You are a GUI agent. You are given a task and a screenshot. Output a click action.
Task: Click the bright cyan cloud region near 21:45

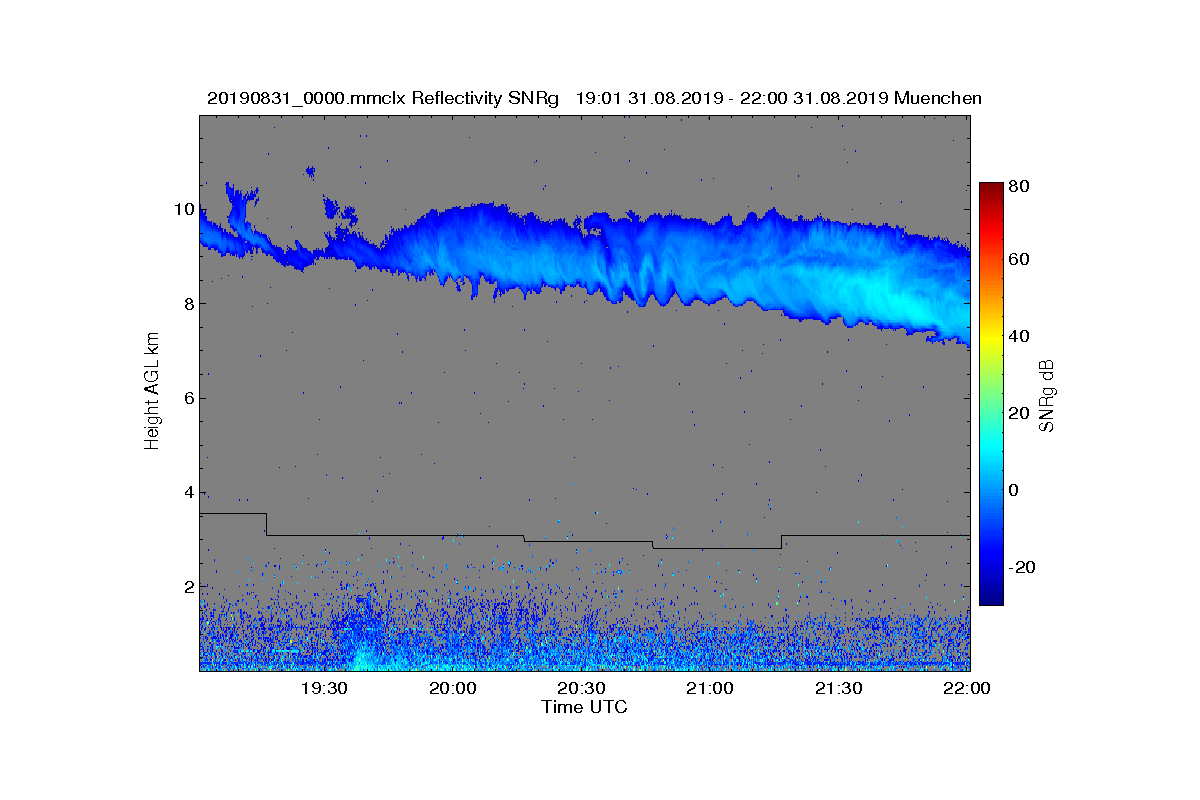click(900, 295)
